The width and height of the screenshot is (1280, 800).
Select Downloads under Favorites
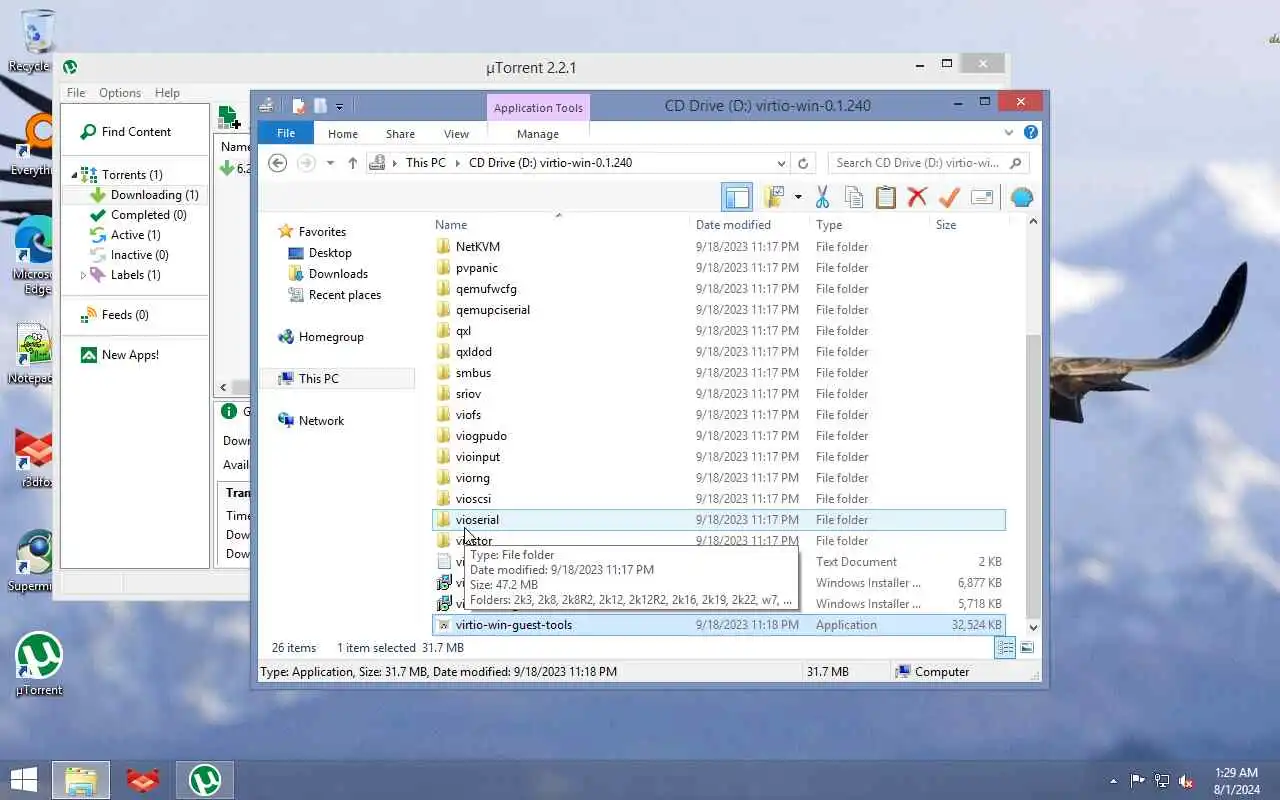click(x=338, y=274)
